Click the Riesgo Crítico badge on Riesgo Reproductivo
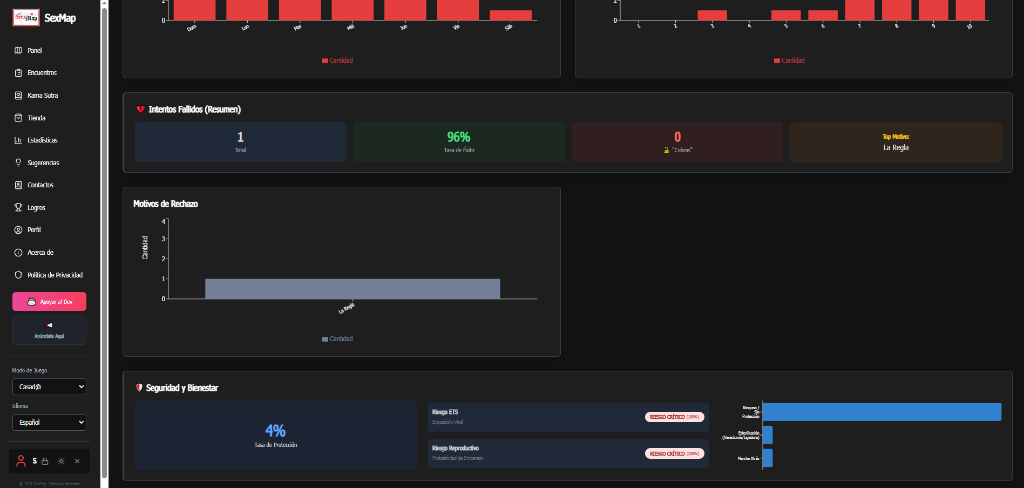The width and height of the screenshot is (1024, 488). click(675, 453)
